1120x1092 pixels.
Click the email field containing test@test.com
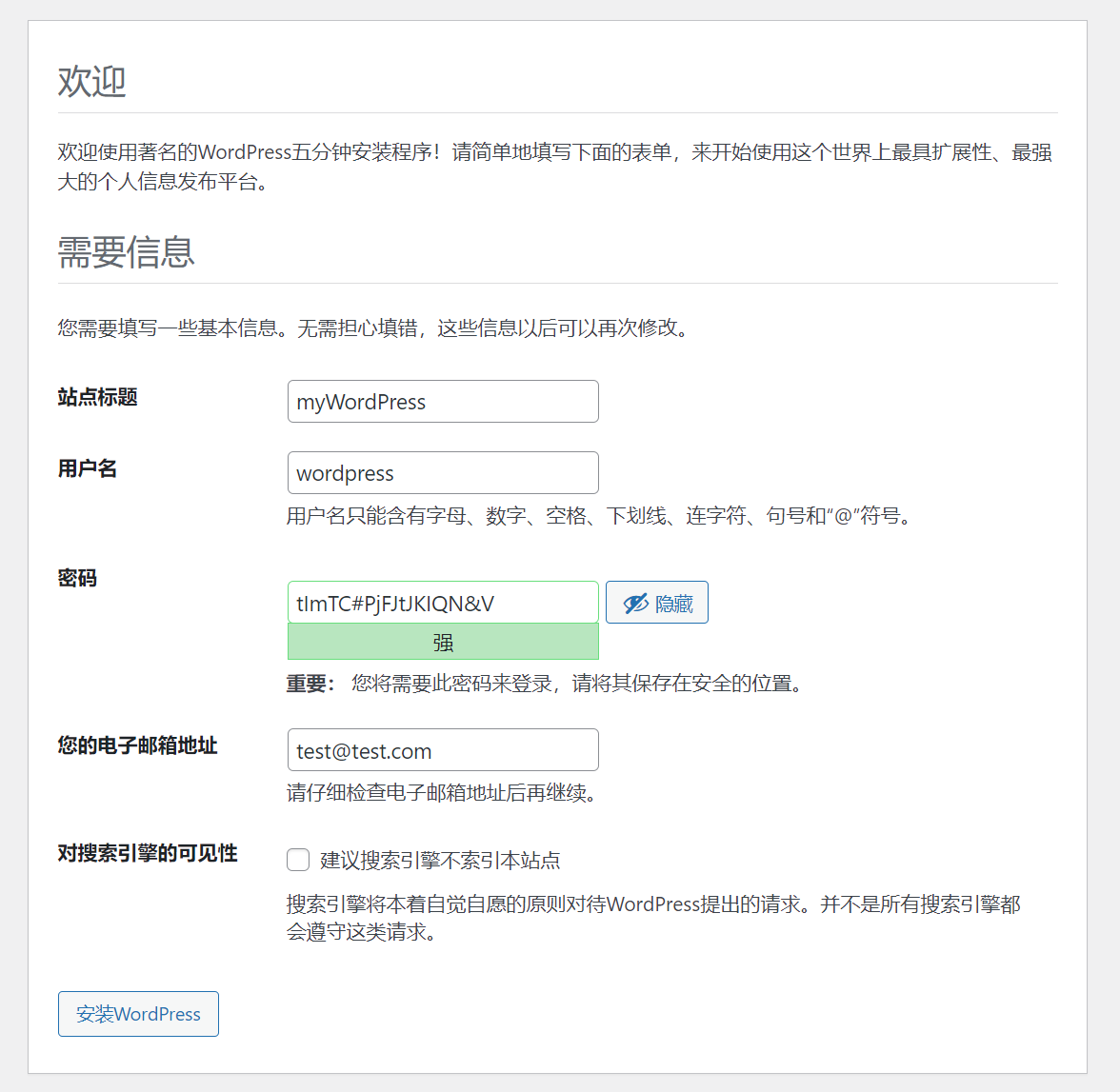(443, 750)
